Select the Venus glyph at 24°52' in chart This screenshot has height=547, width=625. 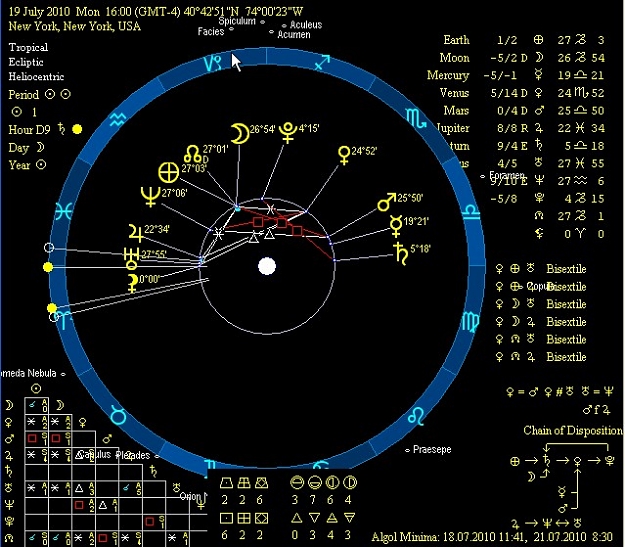click(x=344, y=155)
